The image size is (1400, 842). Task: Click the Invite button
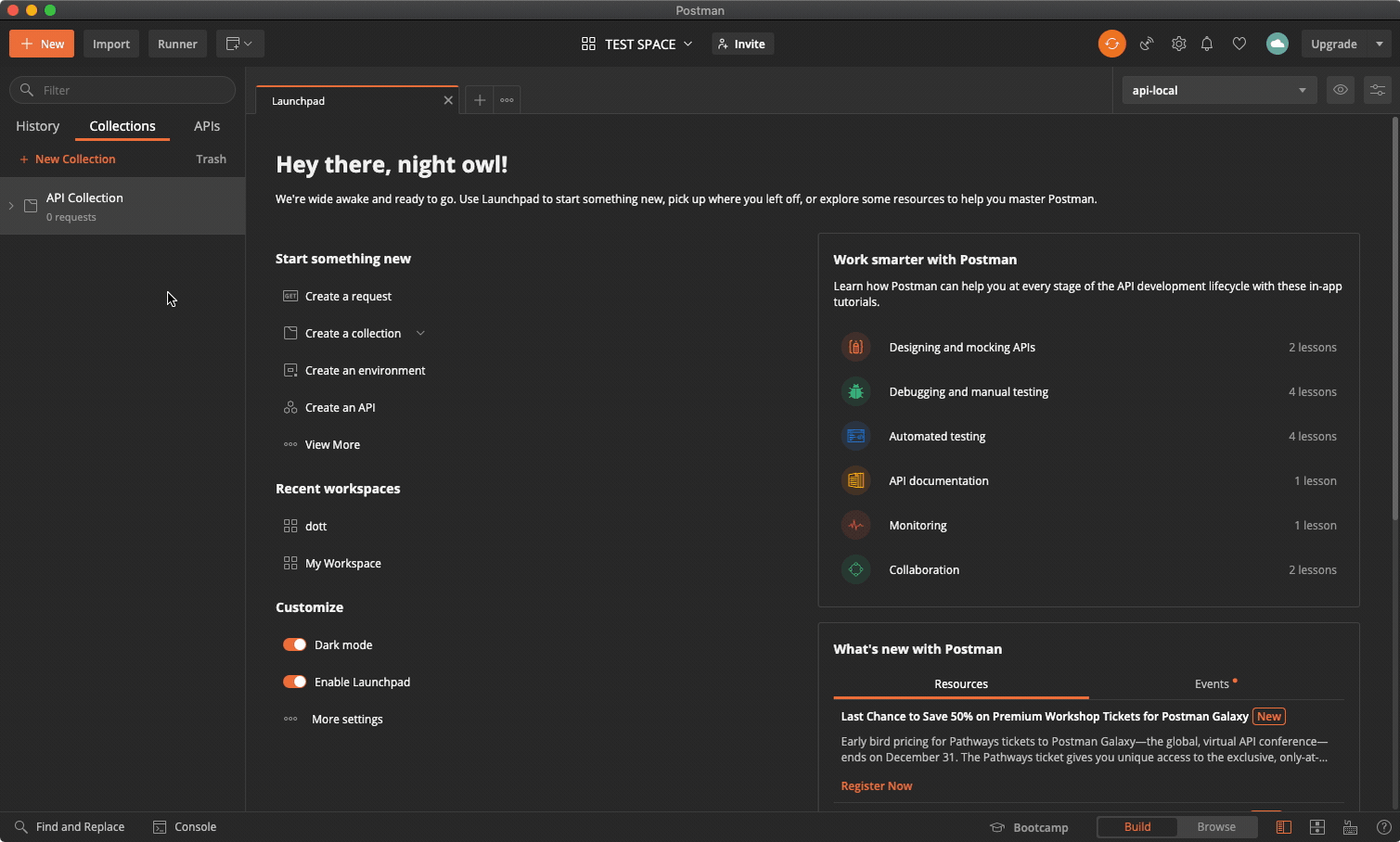[742, 44]
